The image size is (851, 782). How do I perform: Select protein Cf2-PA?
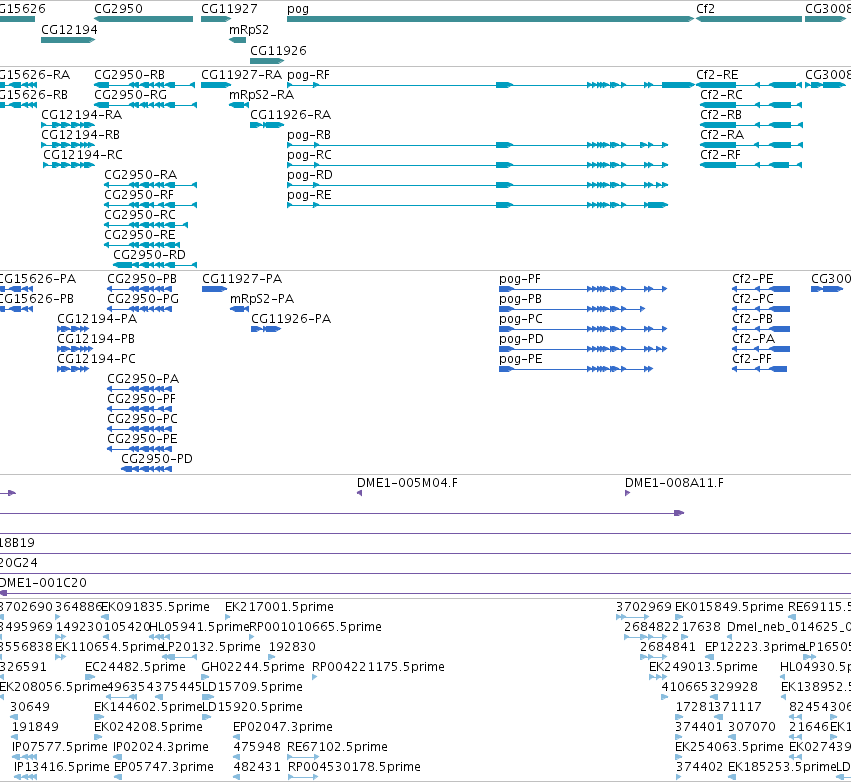coord(761,349)
